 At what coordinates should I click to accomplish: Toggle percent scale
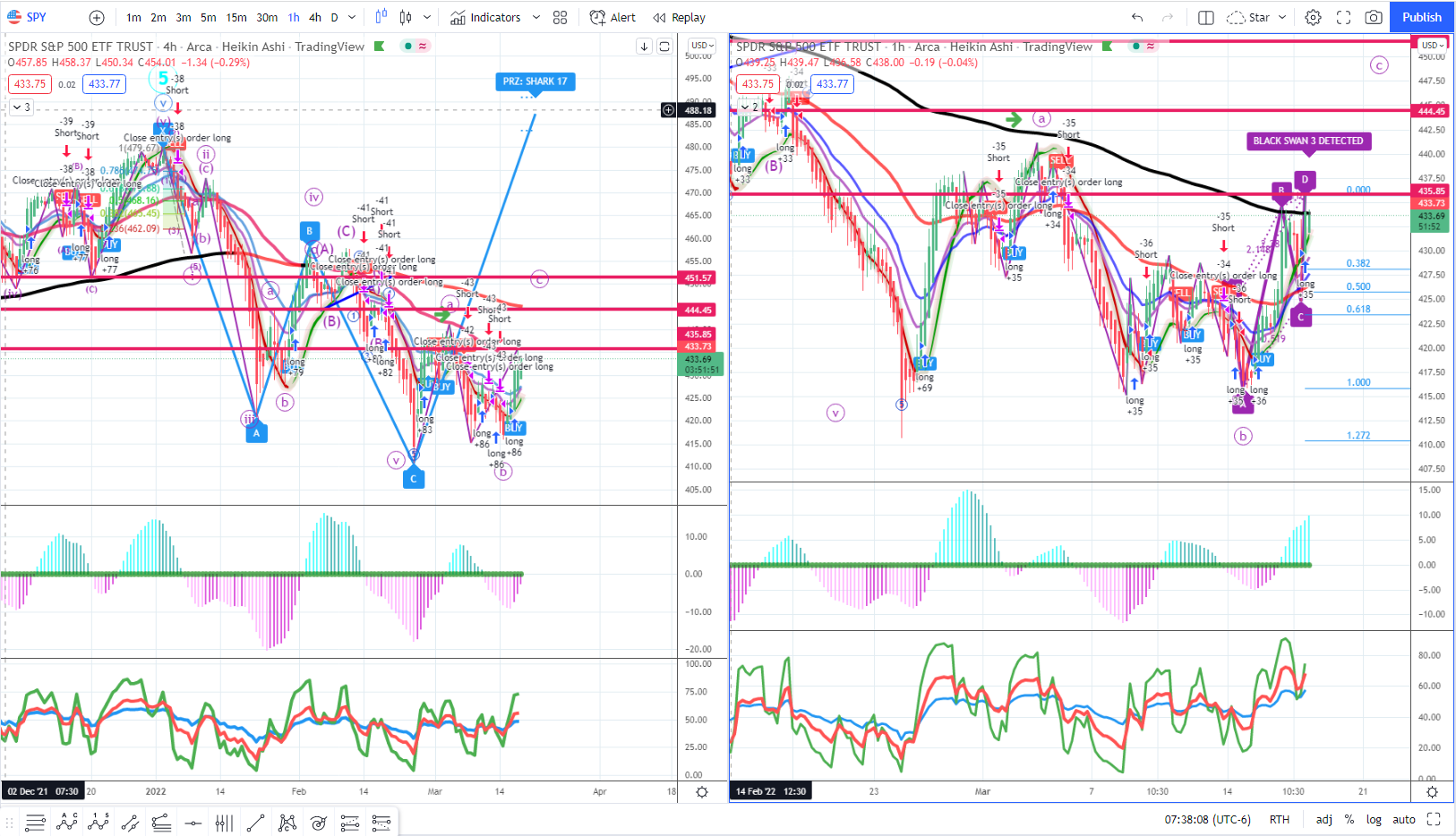click(1349, 819)
